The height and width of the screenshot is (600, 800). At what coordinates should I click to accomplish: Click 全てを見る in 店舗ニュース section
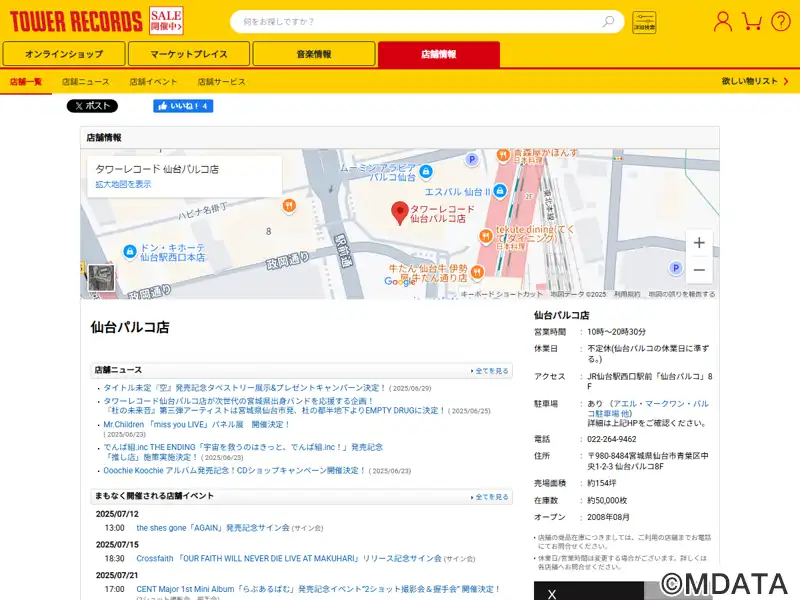(x=490, y=371)
